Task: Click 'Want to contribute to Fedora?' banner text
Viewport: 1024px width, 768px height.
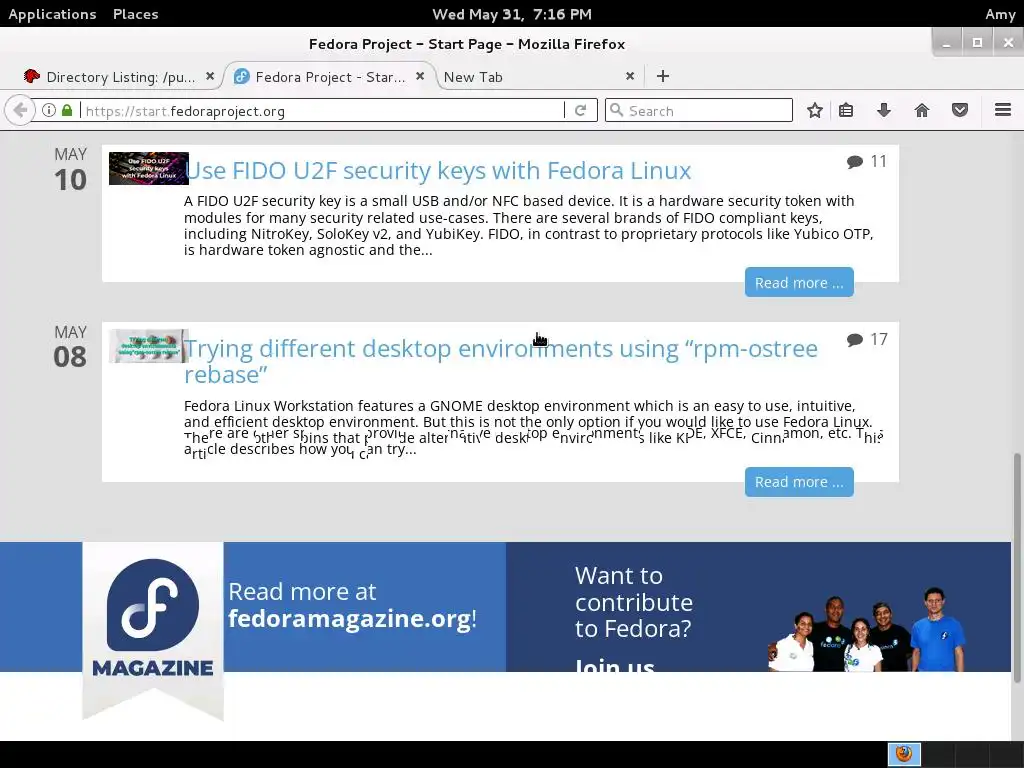Action: (633, 602)
